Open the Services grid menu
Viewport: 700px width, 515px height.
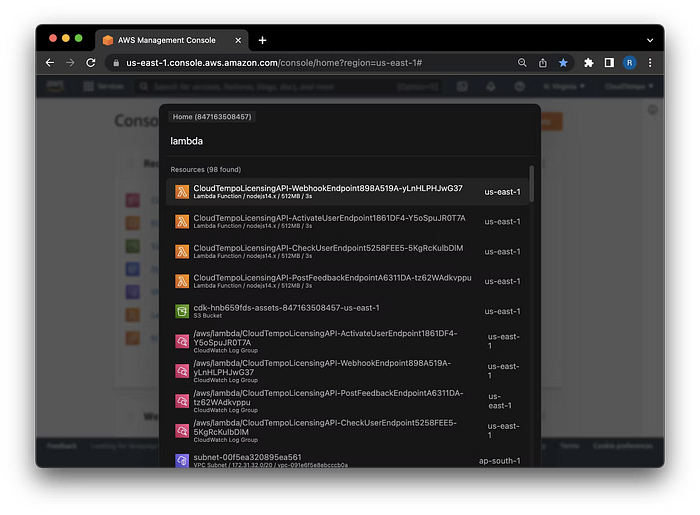(x=103, y=86)
